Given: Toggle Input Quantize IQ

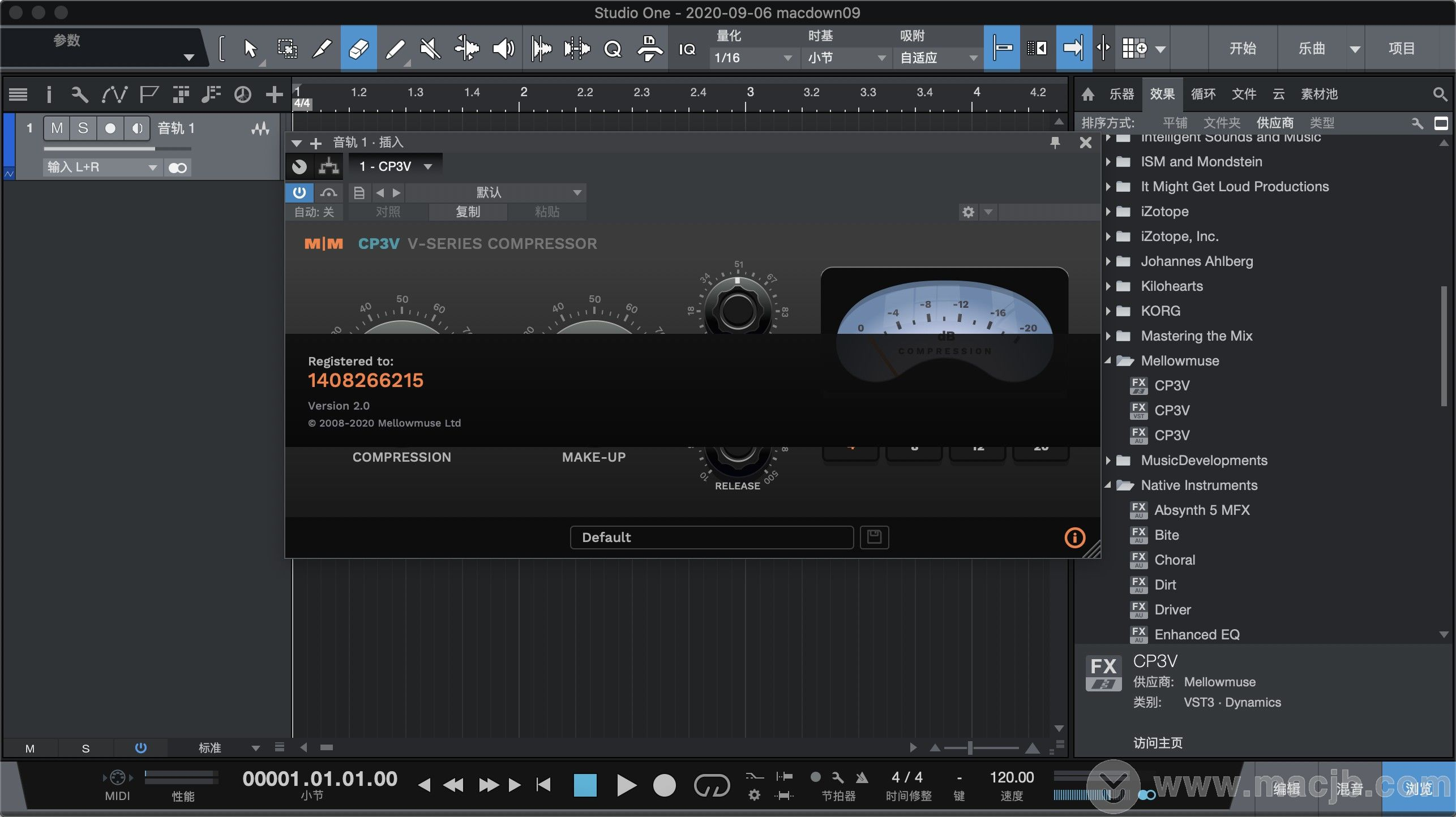Looking at the screenshot, I should point(687,49).
